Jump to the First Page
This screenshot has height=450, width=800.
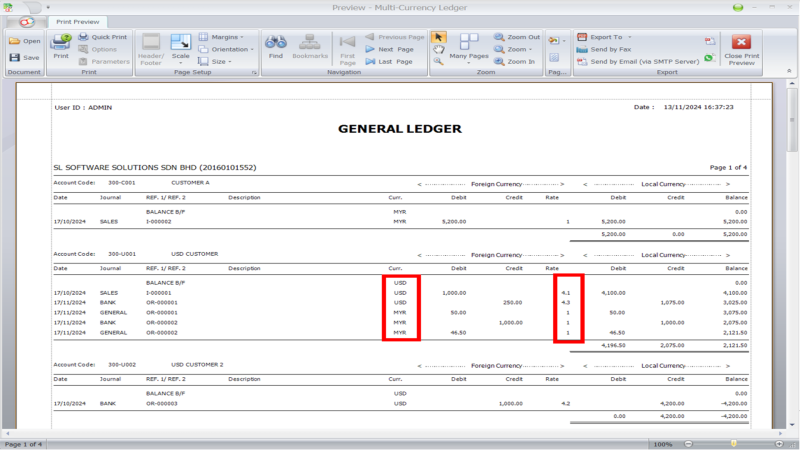(x=347, y=49)
